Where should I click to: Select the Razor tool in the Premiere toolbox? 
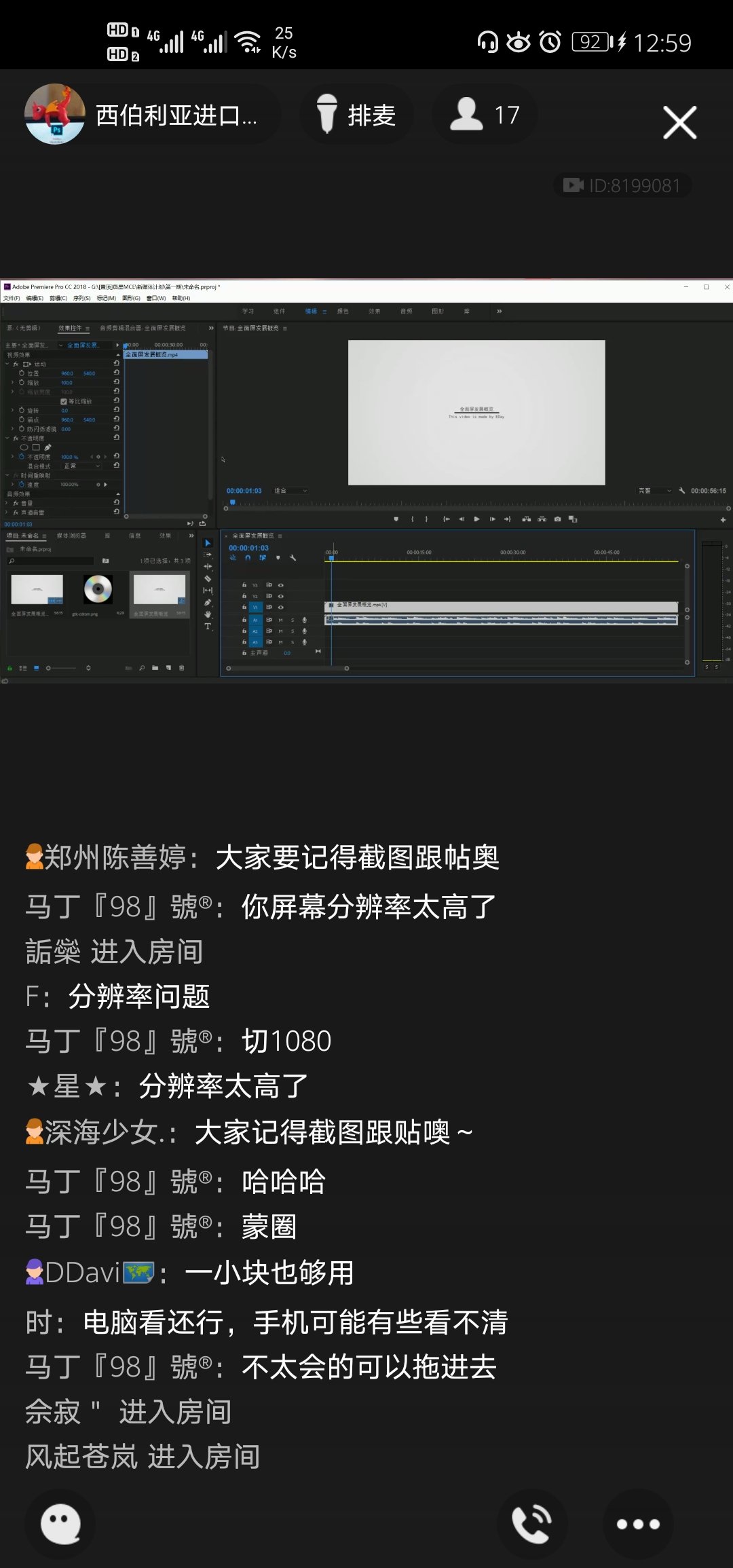[x=208, y=579]
